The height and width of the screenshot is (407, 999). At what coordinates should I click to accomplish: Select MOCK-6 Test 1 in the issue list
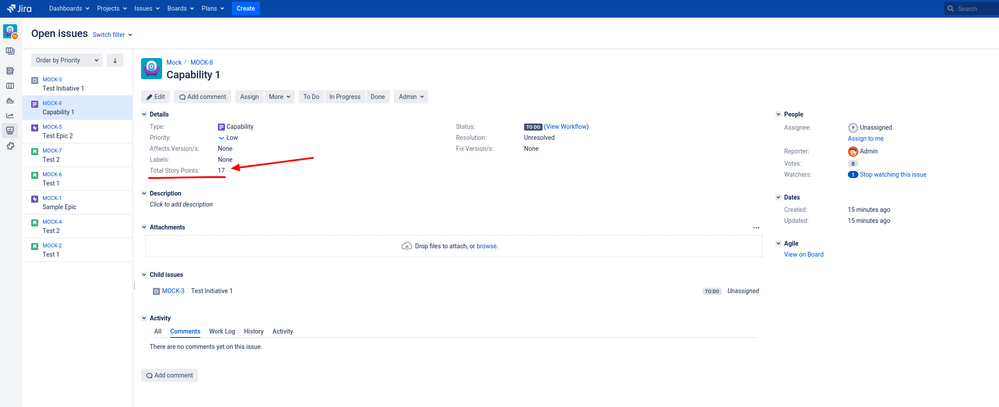tap(78, 179)
